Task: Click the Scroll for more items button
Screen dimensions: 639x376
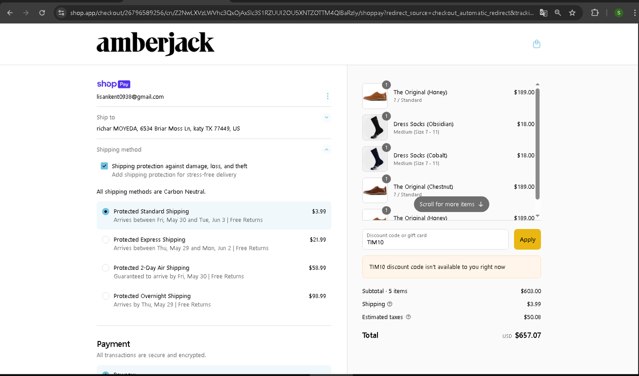Action: tap(451, 204)
